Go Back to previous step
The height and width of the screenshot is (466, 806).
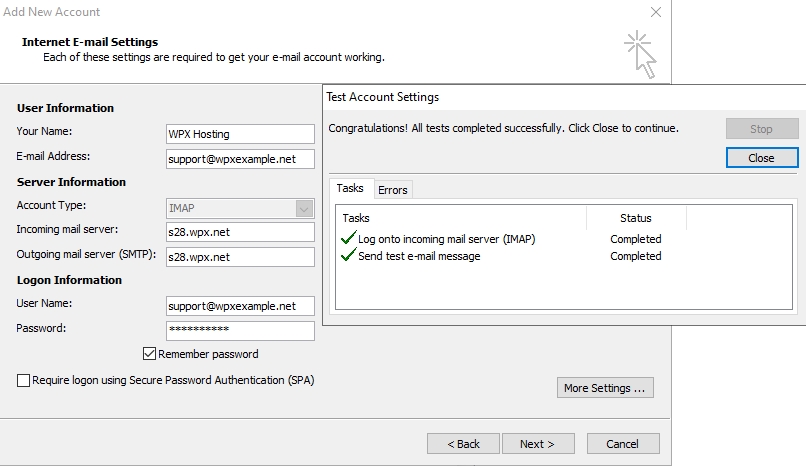[463, 444]
